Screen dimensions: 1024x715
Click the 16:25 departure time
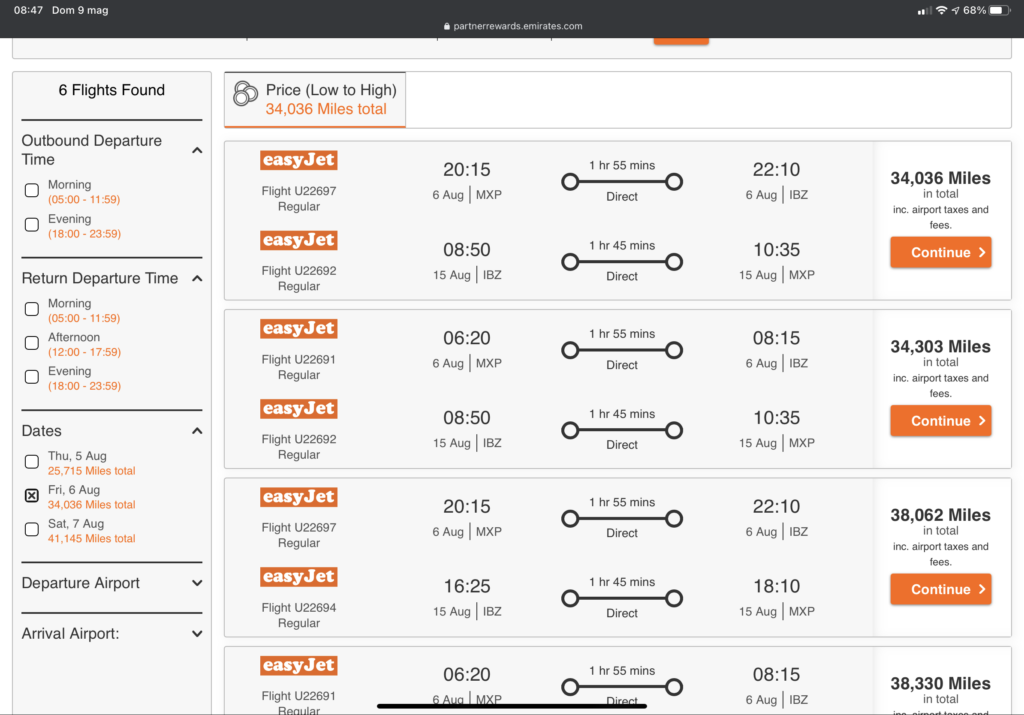pyautogui.click(x=467, y=586)
